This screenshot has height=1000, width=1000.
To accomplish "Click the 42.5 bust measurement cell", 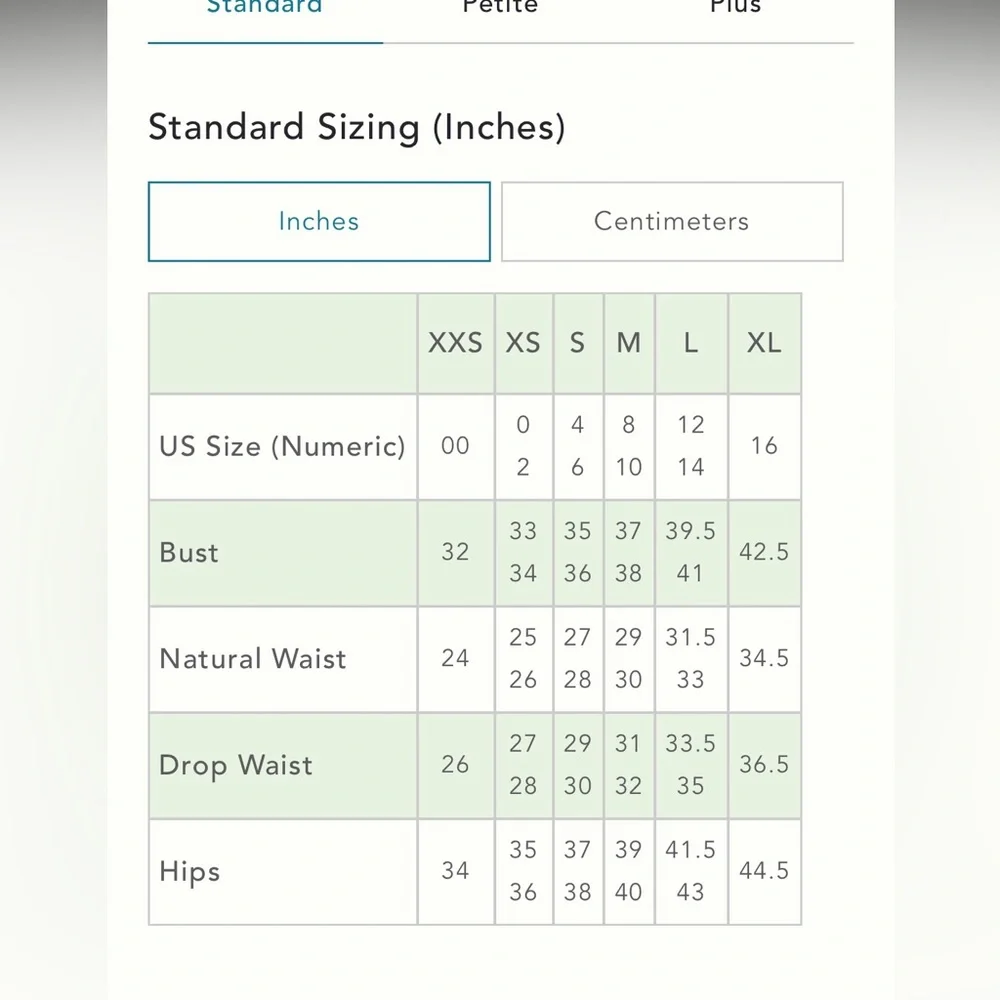I will [764, 552].
